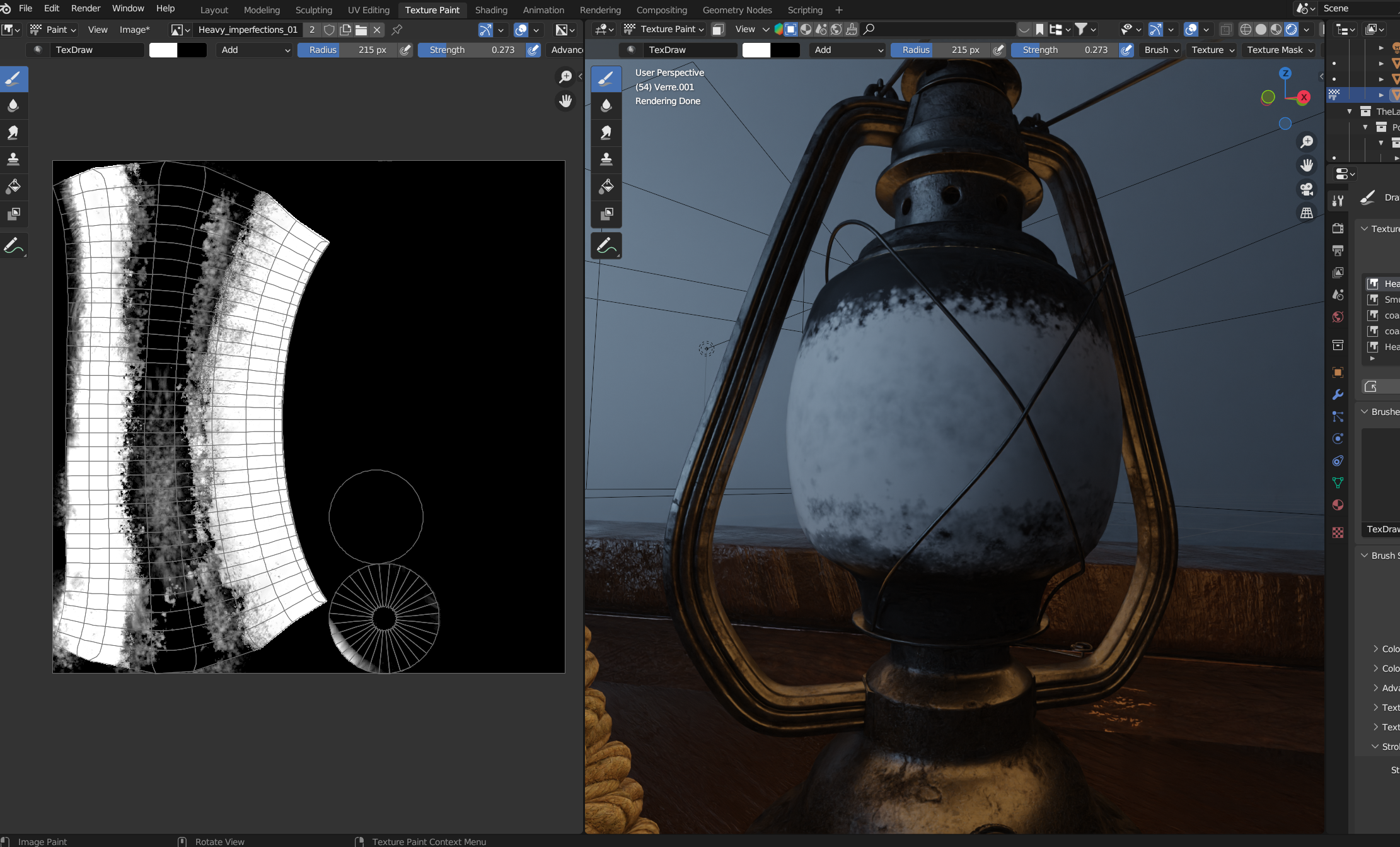Click the 3D viewport pan hand icon
The width and height of the screenshot is (1400, 847).
pos(1307,165)
